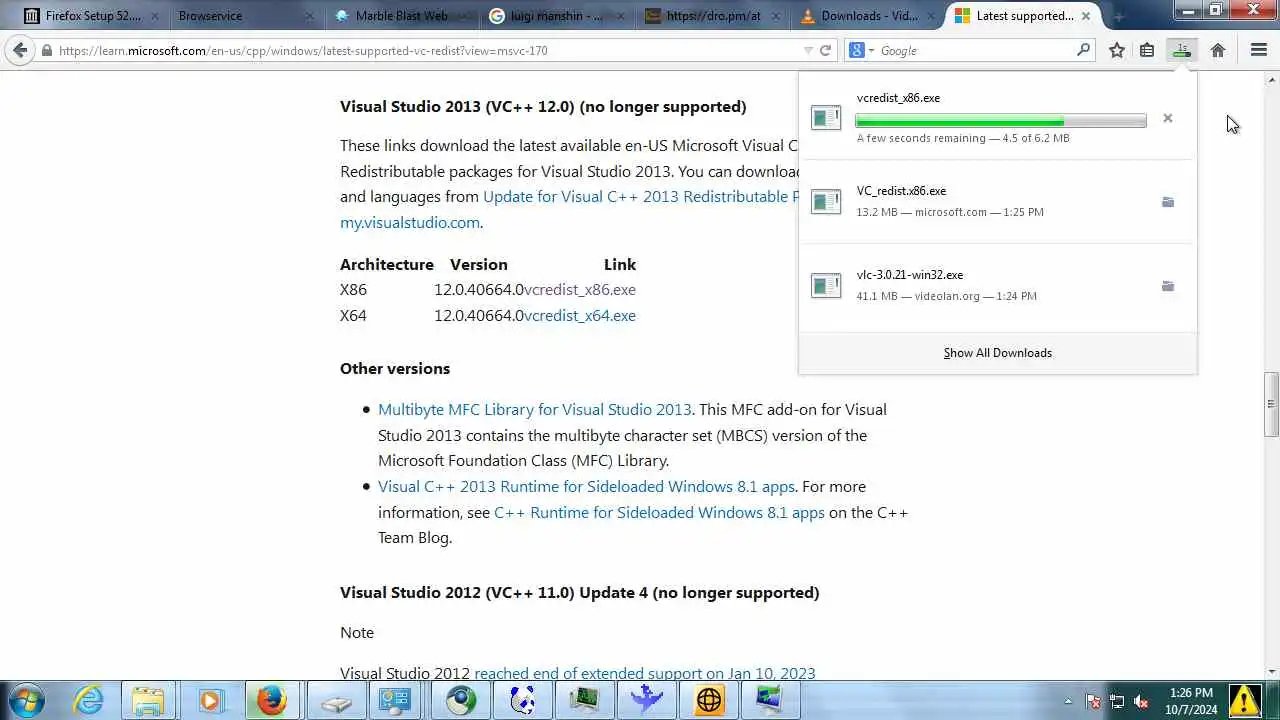Open the bookmarks list icon

coord(1147,50)
